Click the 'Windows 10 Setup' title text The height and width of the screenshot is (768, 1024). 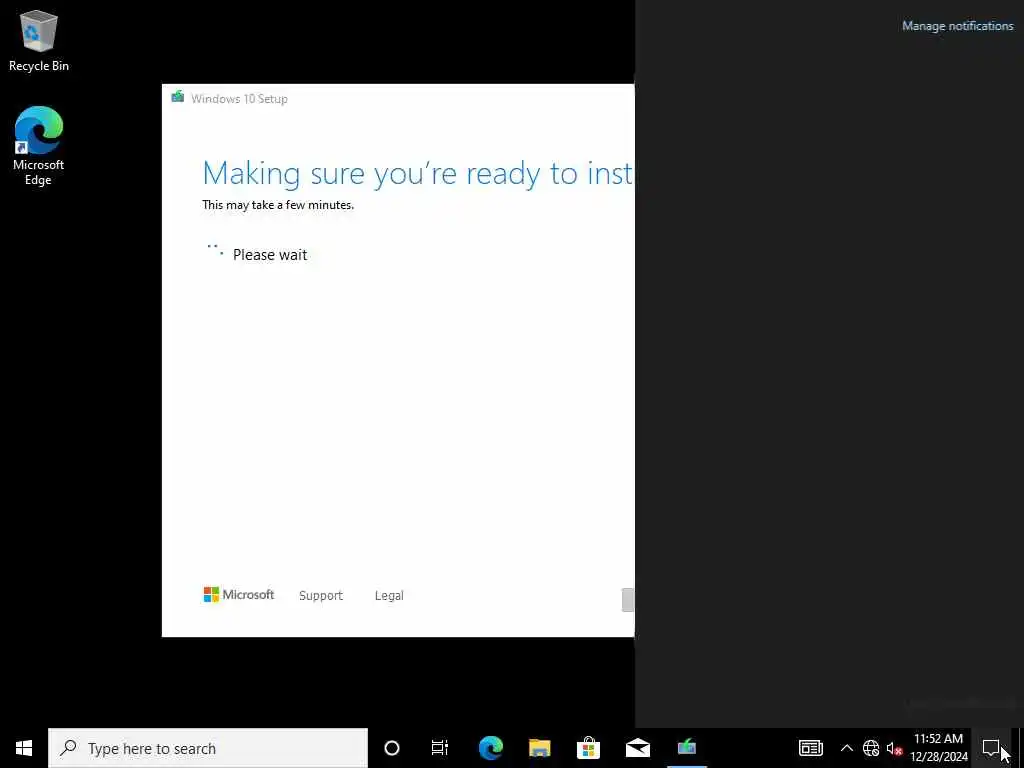[240, 99]
